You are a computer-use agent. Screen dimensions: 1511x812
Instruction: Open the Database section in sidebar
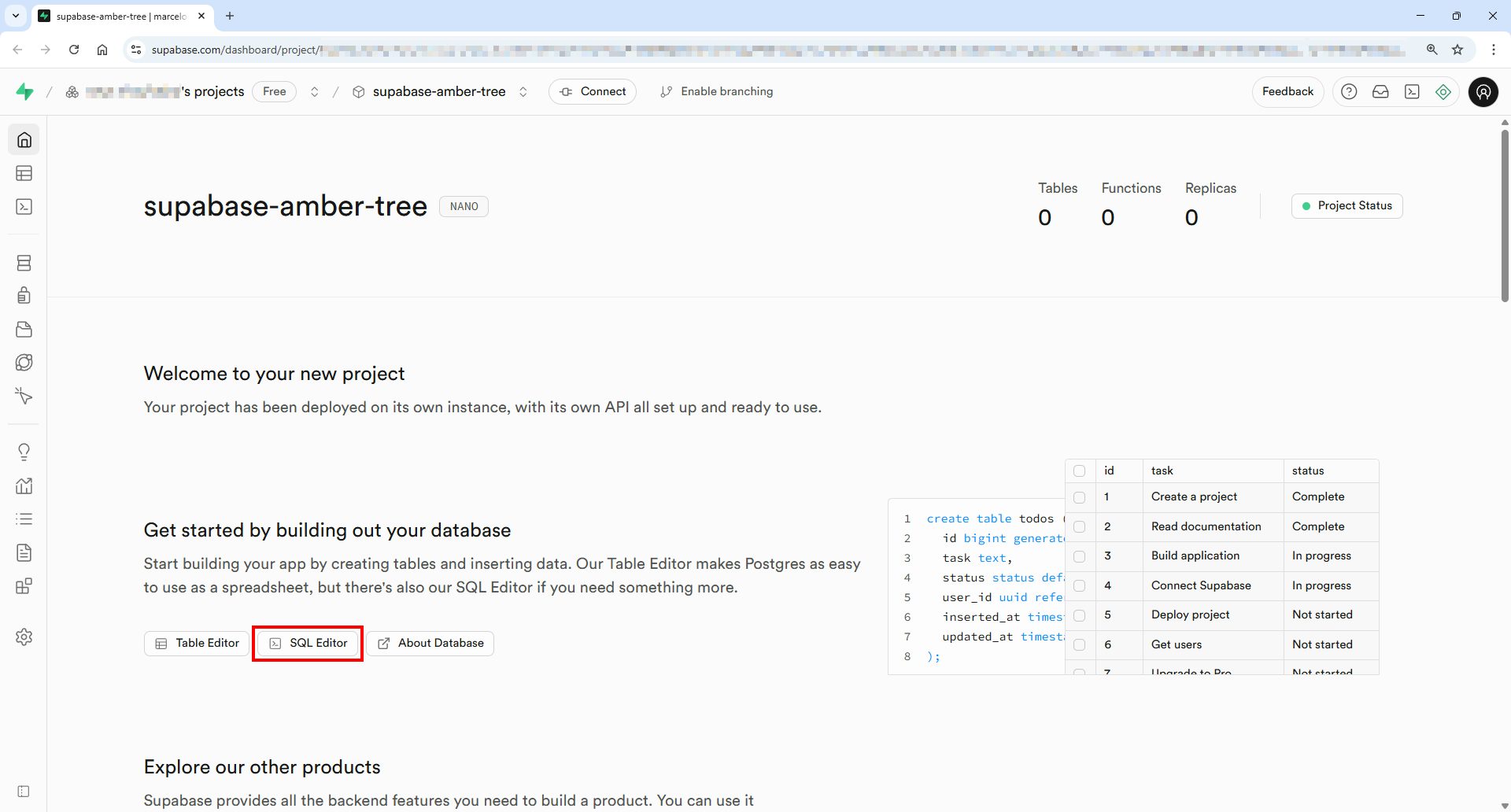[x=24, y=263]
